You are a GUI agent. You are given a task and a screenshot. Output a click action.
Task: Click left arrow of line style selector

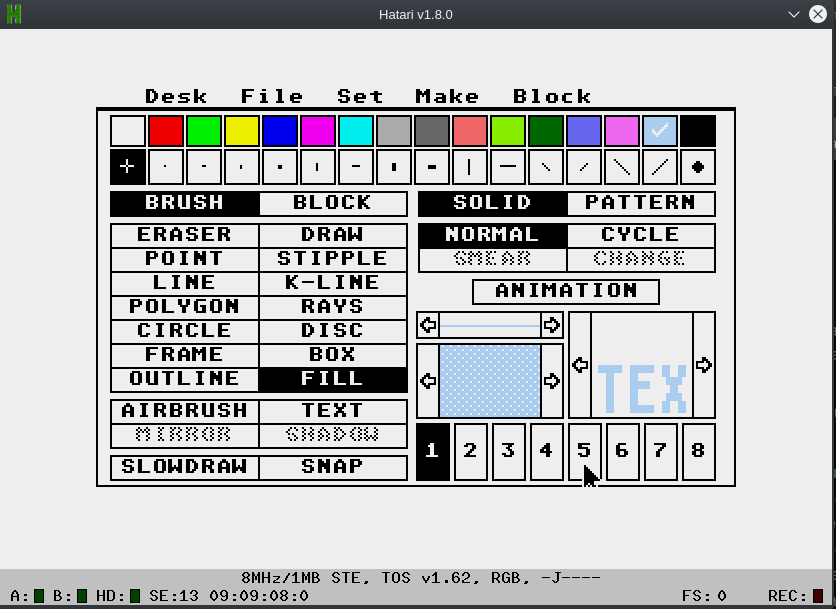point(428,325)
